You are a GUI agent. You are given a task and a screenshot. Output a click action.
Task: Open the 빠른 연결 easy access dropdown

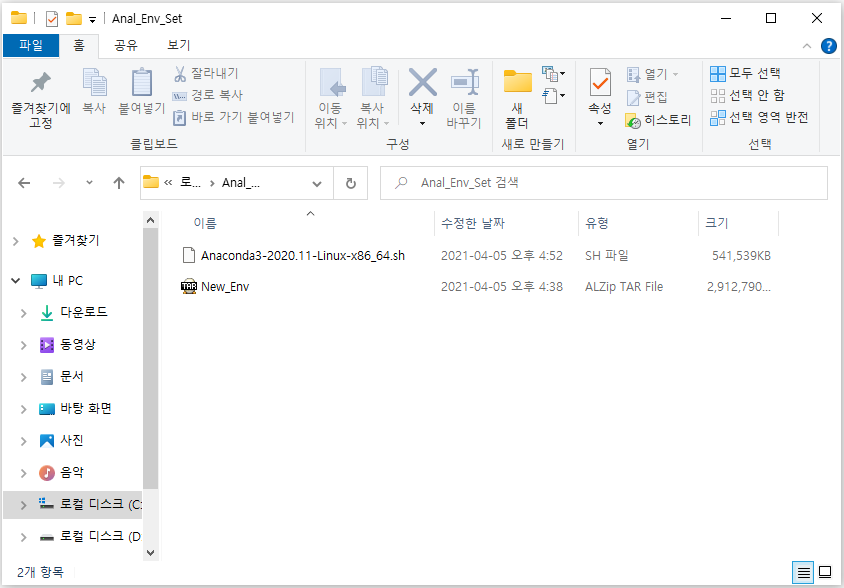click(x=554, y=96)
